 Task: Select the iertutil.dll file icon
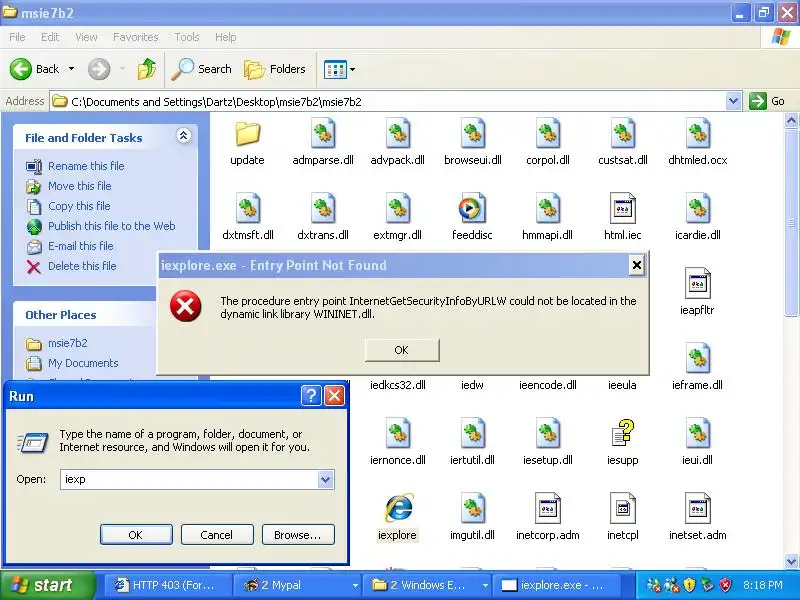tap(472, 434)
